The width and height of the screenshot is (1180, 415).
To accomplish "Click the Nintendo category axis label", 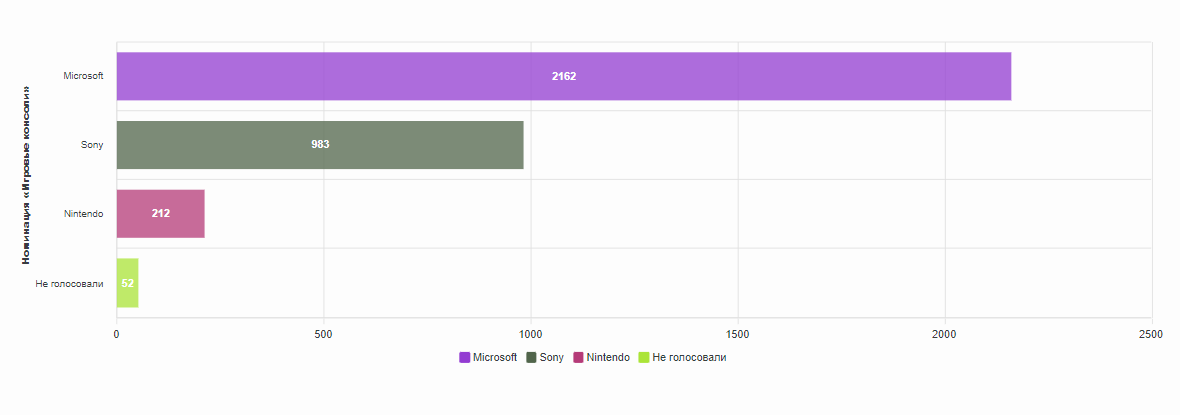I will 83,214.
